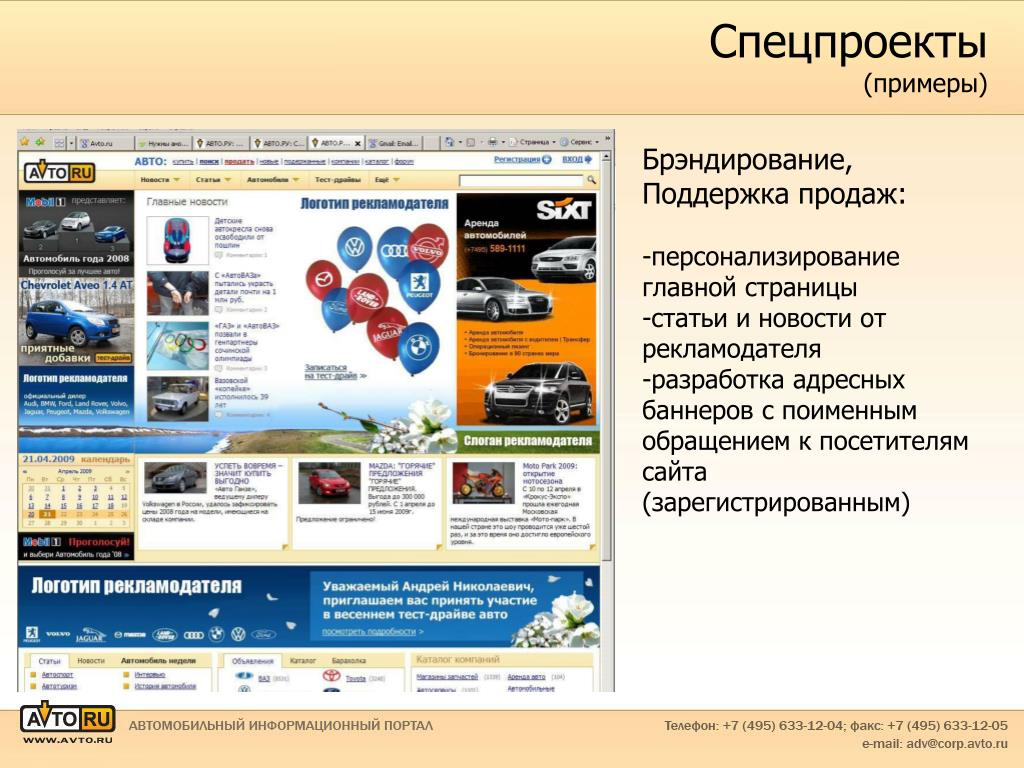Switch to the Нужны ано... browser tab
Screen dimensions: 1024x768
[x=163, y=143]
